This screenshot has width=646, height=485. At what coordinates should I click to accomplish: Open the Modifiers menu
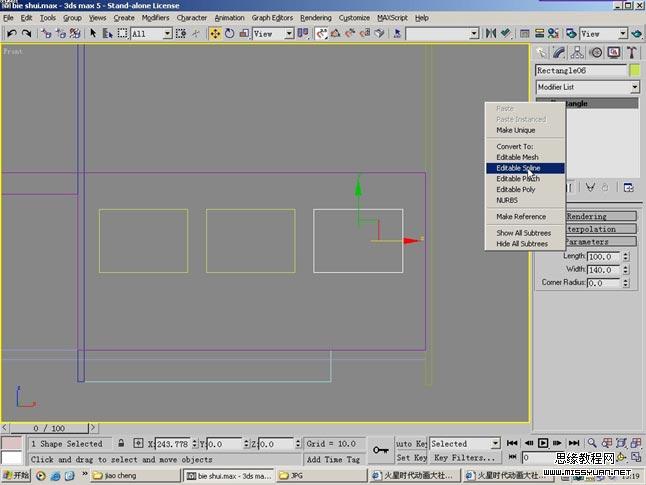point(155,18)
